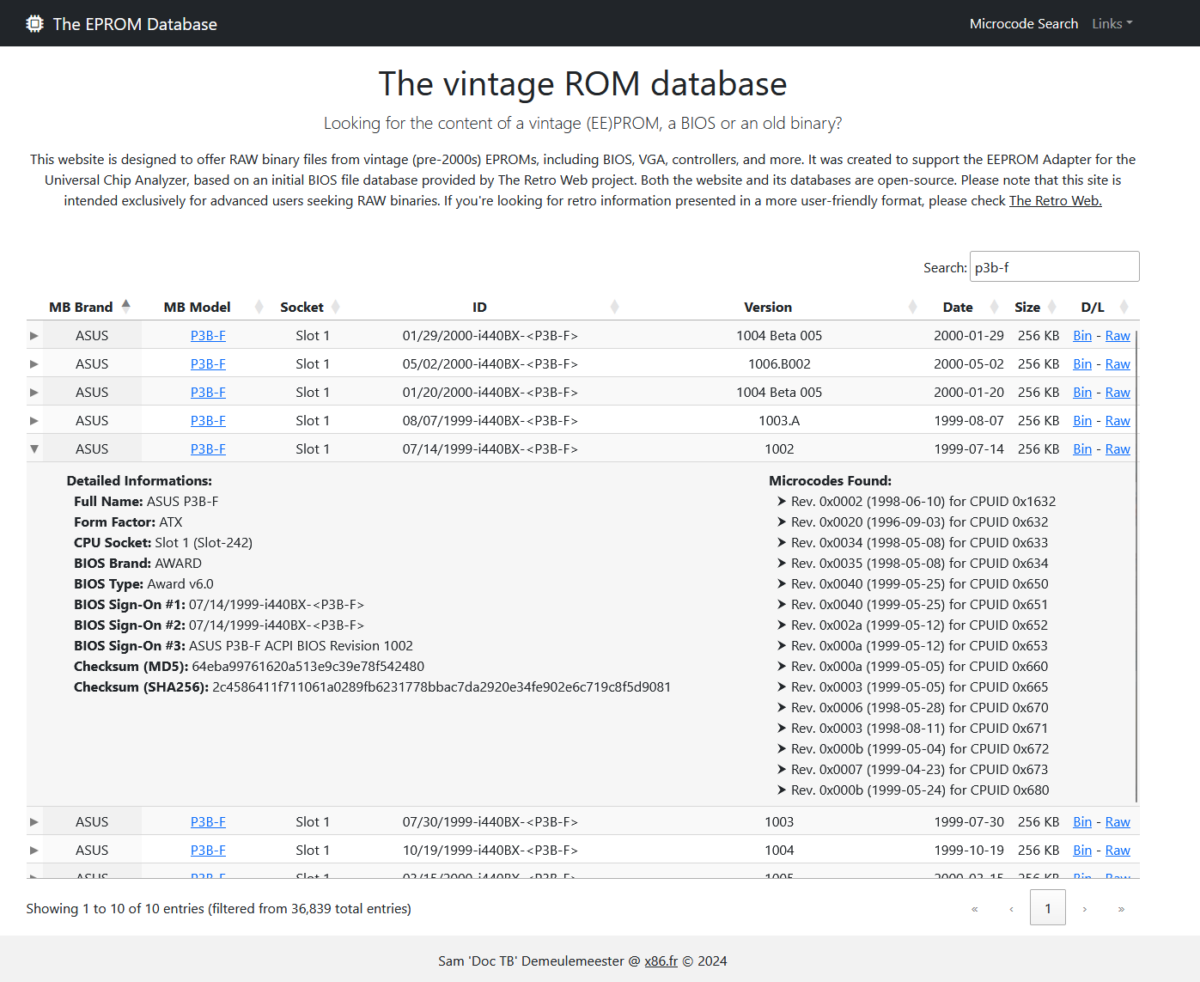Viewport: 1200px width, 982px height.
Task: Collapse the expanded 1002 BIOS row
Action: pyautogui.click(x=34, y=448)
